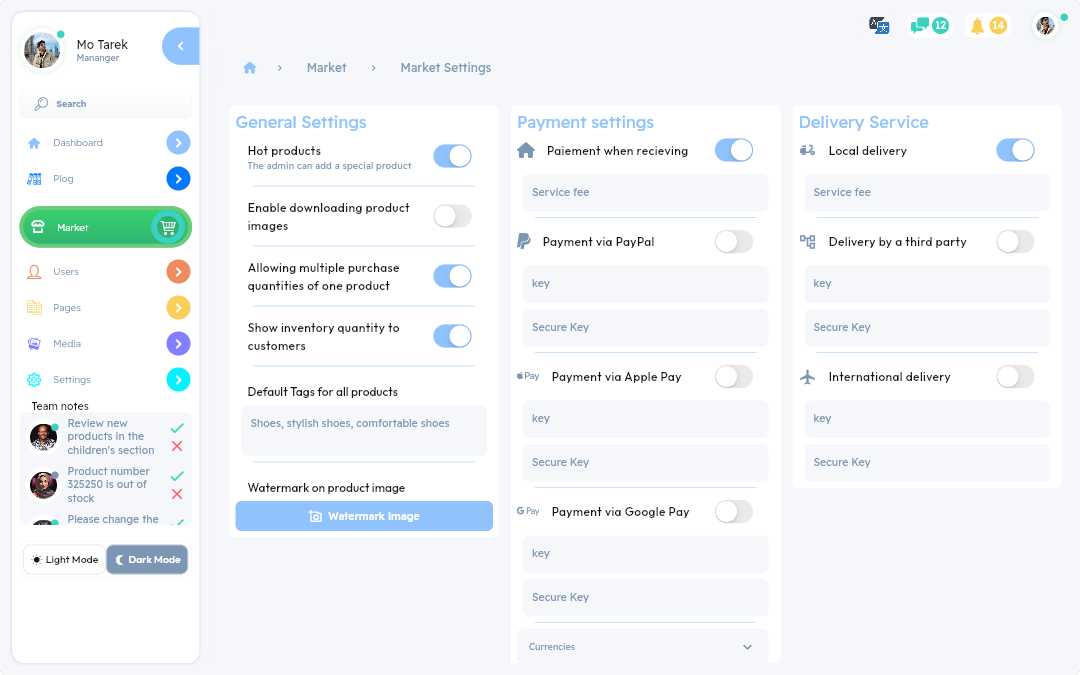Enable International delivery toggle
The width and height of the screenshot is (1080, 675).
pyautogui.click(x=1015, y=376)
